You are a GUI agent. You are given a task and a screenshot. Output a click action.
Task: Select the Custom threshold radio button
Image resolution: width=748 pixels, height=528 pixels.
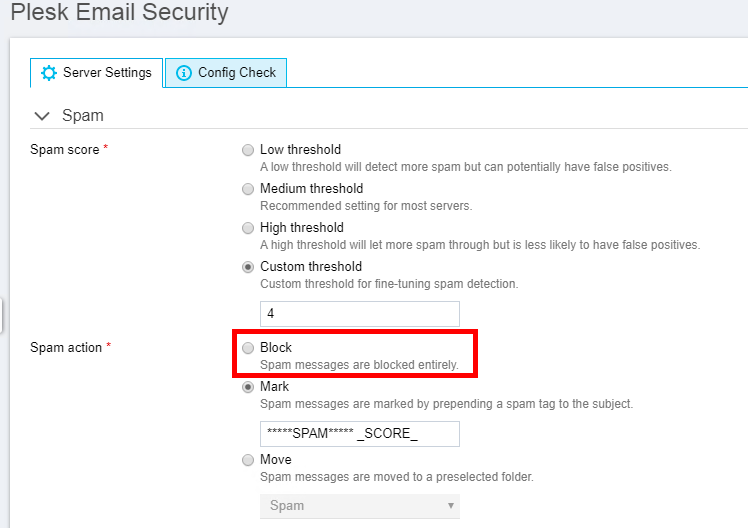pos(247,267)
